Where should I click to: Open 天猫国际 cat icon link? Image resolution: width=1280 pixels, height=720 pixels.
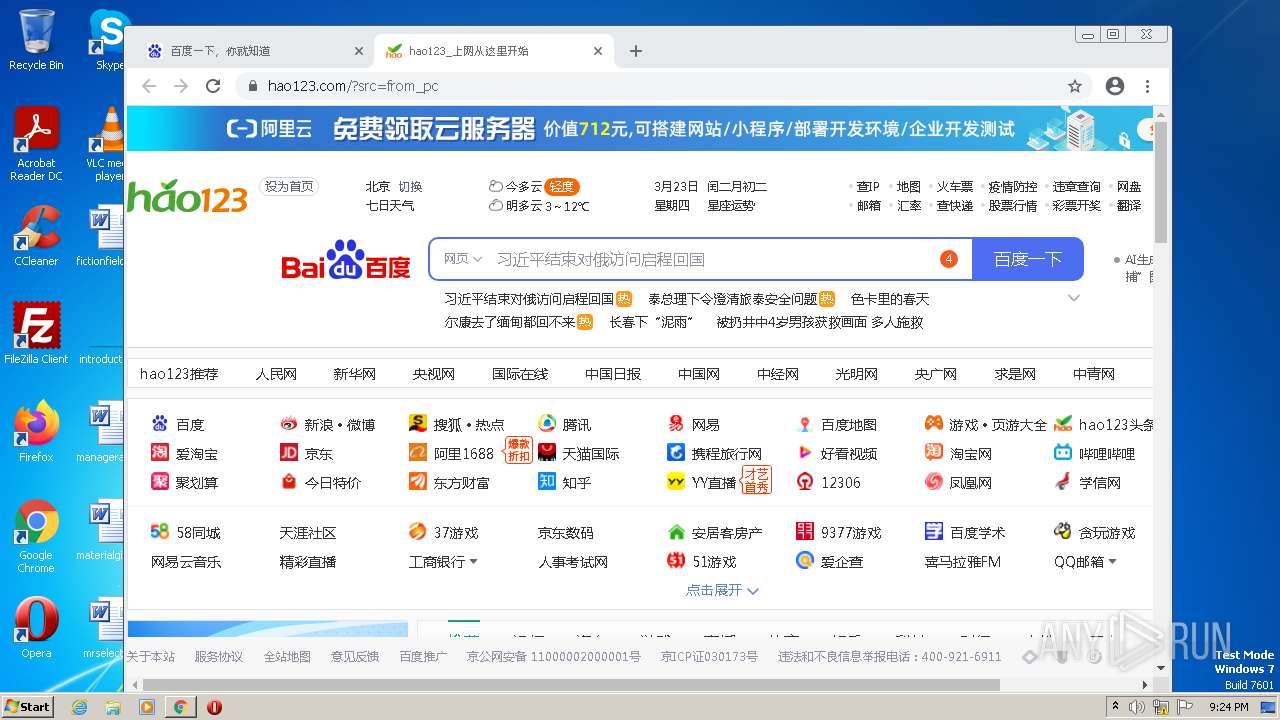547,453
